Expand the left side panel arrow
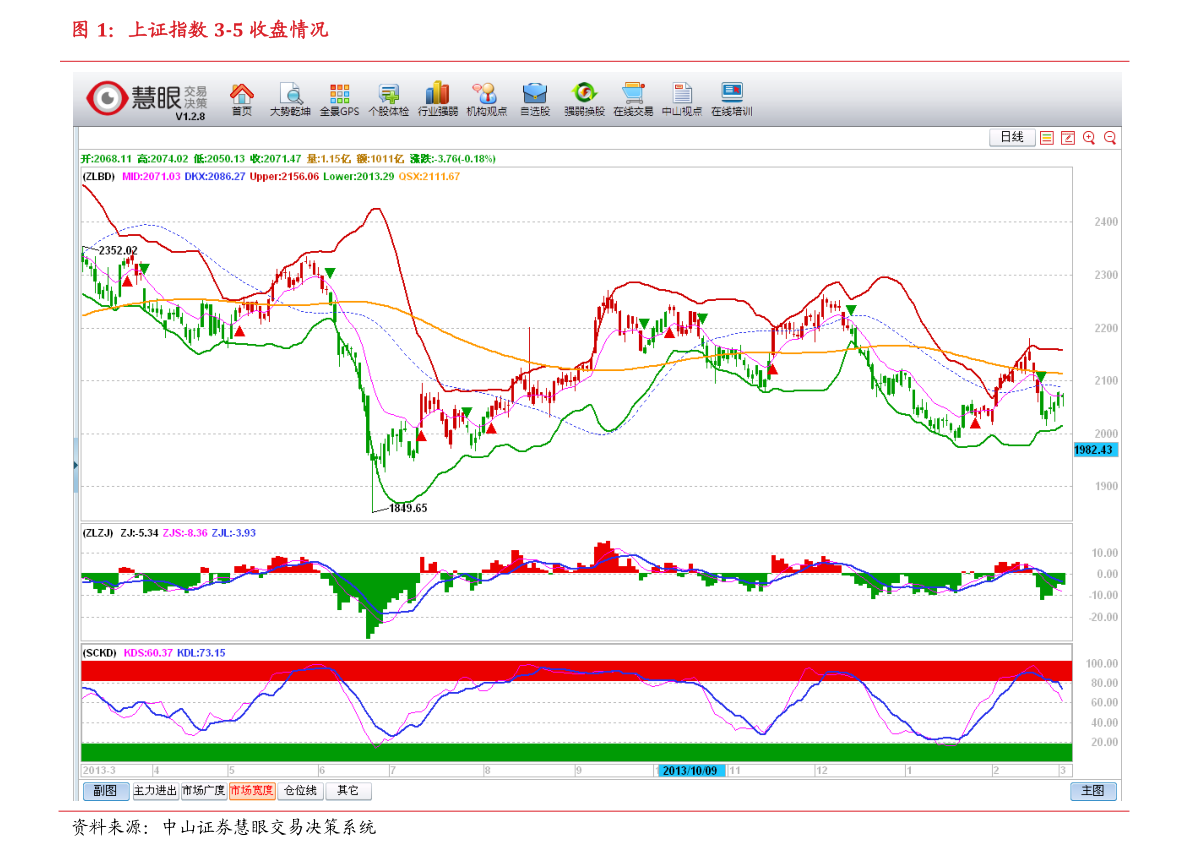 click(x=76, y=466)
